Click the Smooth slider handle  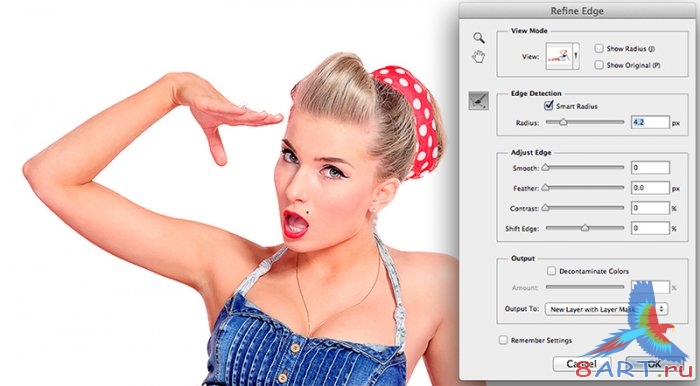(x=545, y=168)
